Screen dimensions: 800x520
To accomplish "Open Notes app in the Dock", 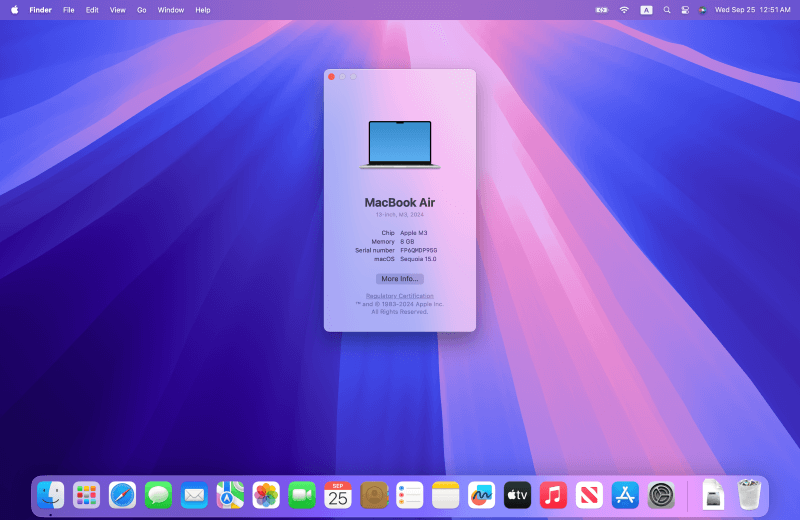I will click(x=445, y=495).
